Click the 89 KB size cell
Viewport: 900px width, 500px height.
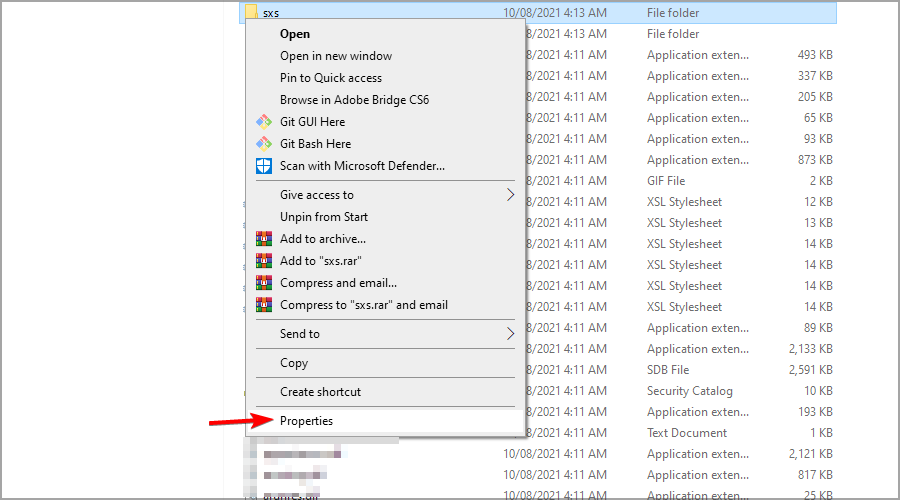coord(818,328)
